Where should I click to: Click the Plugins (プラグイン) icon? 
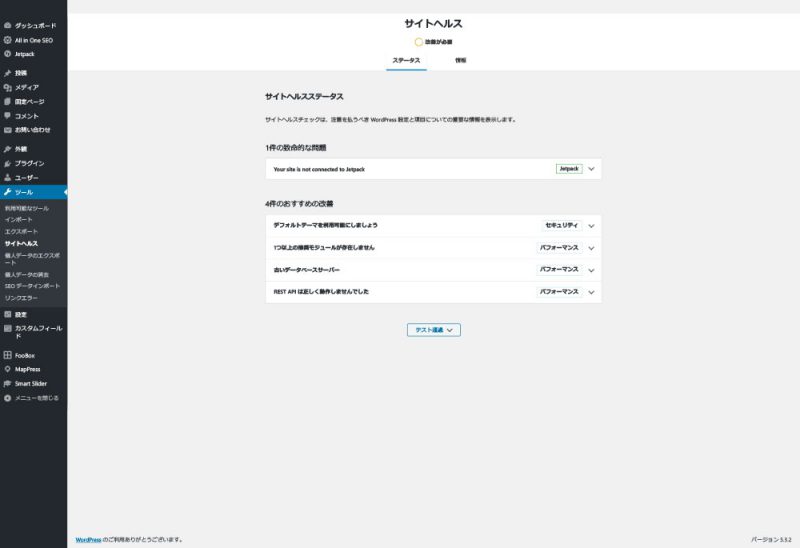tap(8, 163)
